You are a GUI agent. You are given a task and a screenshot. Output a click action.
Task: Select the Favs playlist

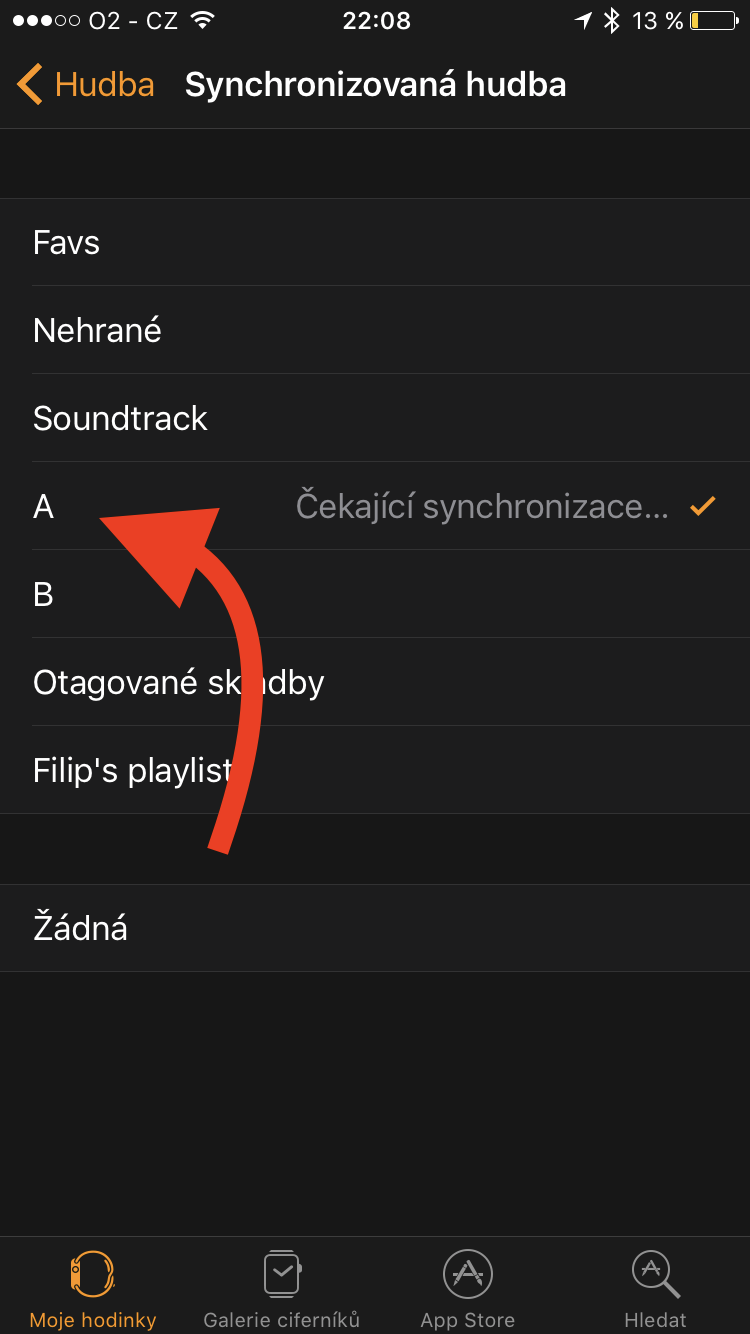tap(67, 243)
